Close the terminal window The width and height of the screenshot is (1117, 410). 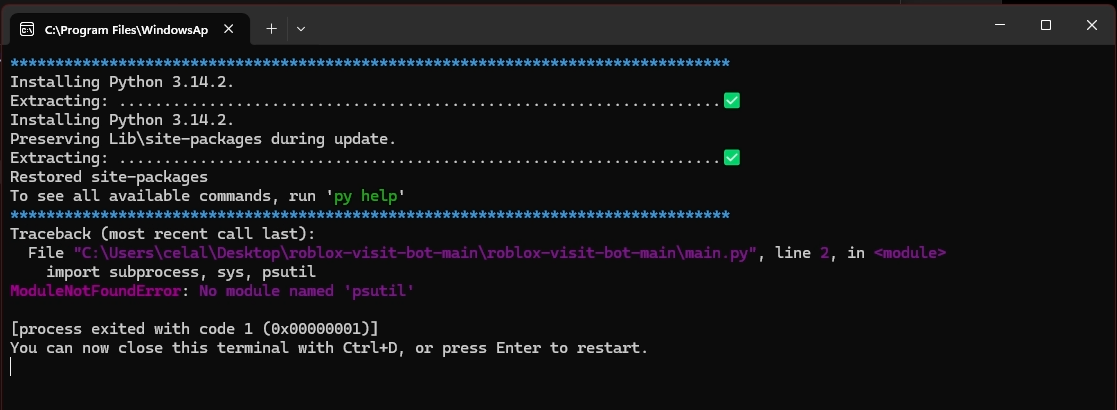1091,25
